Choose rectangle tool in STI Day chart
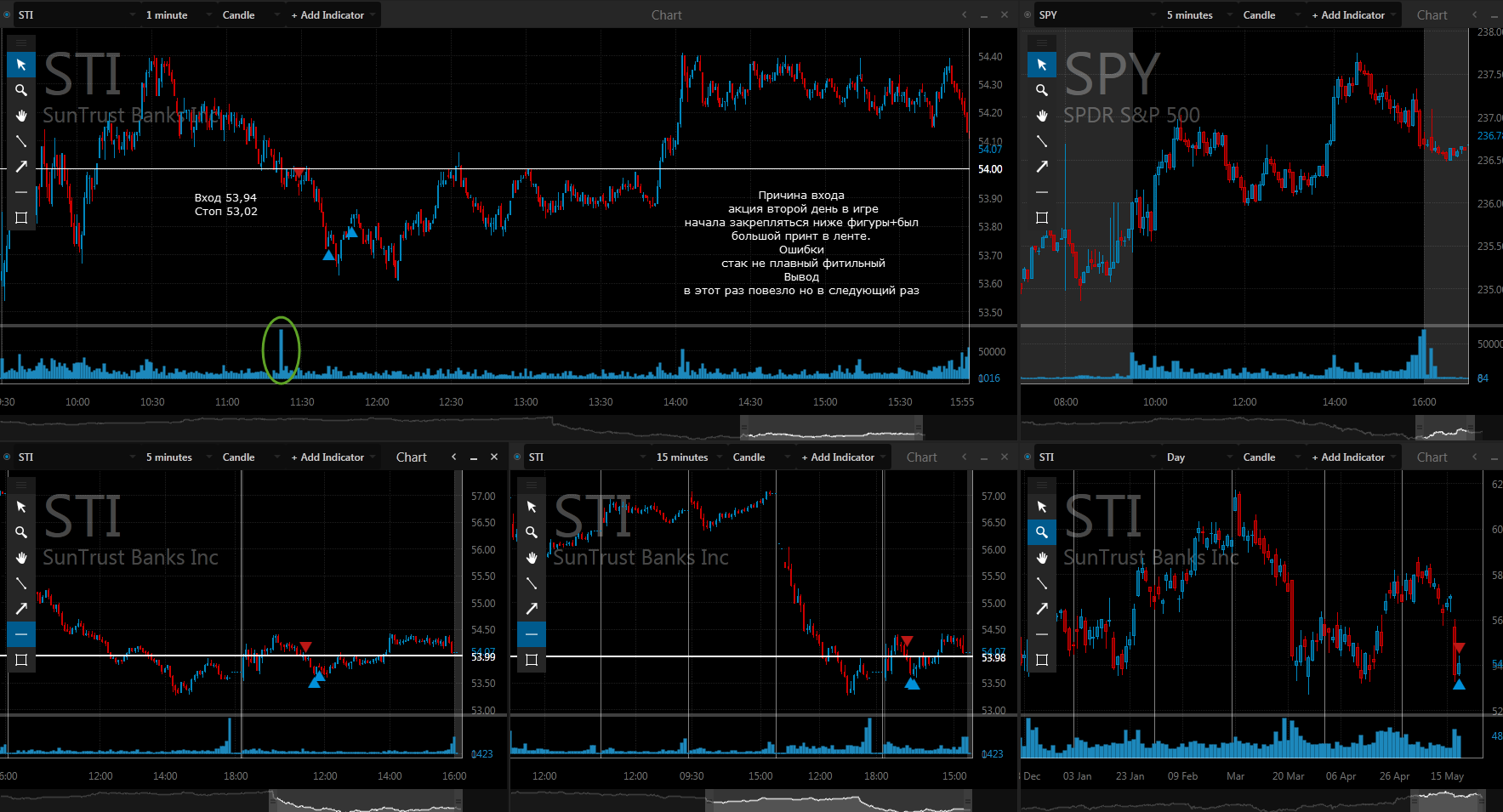Screen dimensions: 1503x812 click(1042, 660)
